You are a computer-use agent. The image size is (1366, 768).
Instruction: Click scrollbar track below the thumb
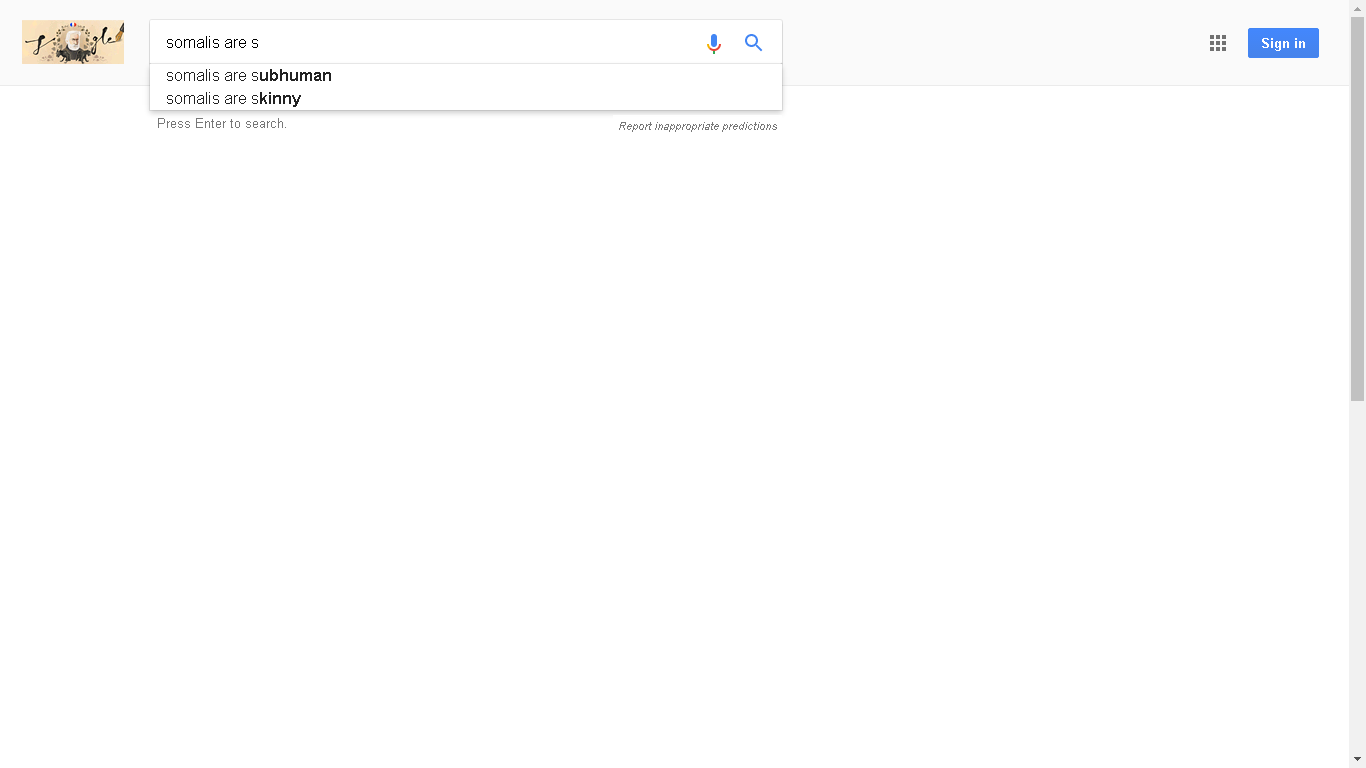click(x=1357, y=576)
